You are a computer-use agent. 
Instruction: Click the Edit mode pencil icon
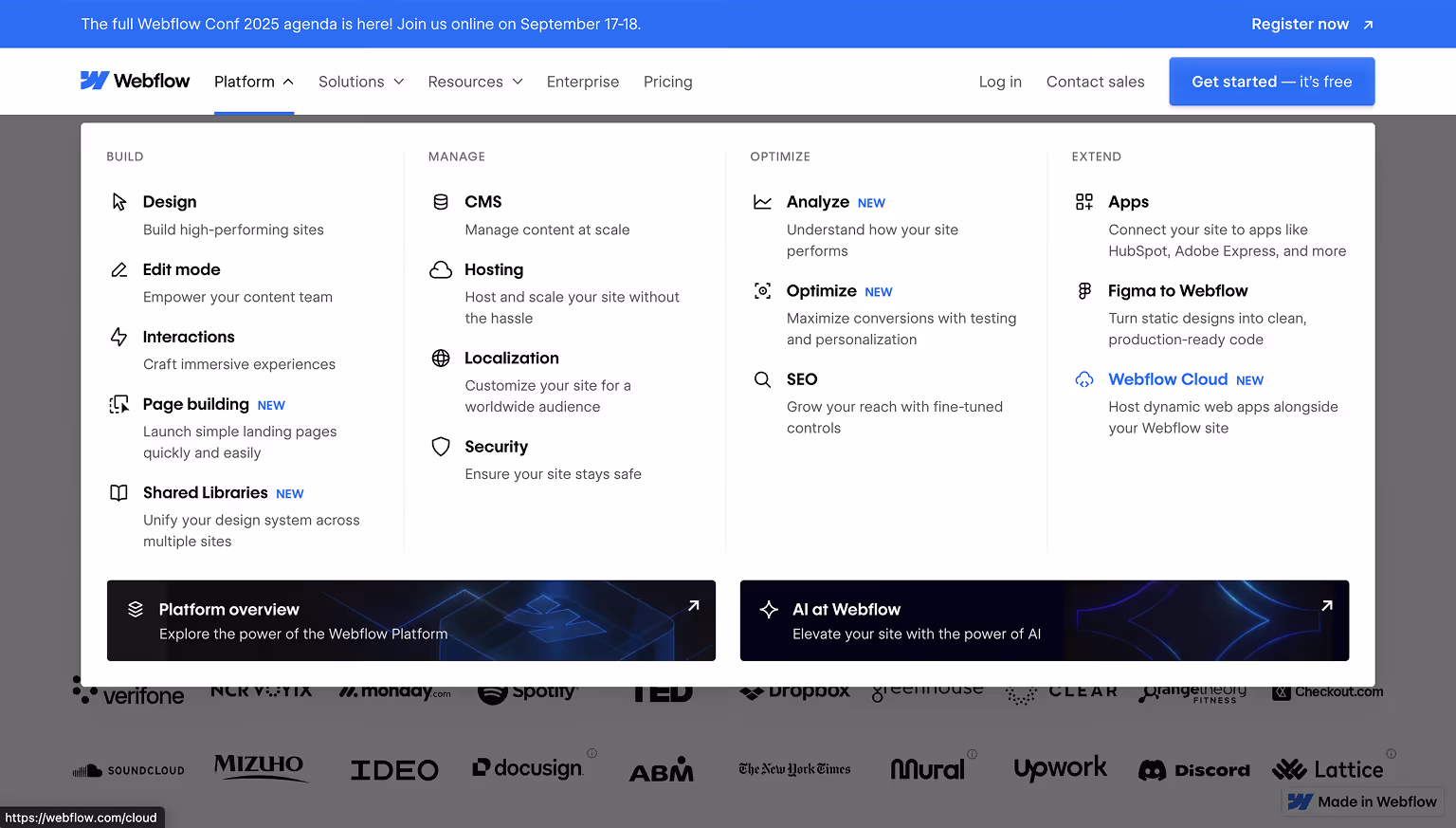click(x=118, y=269)
